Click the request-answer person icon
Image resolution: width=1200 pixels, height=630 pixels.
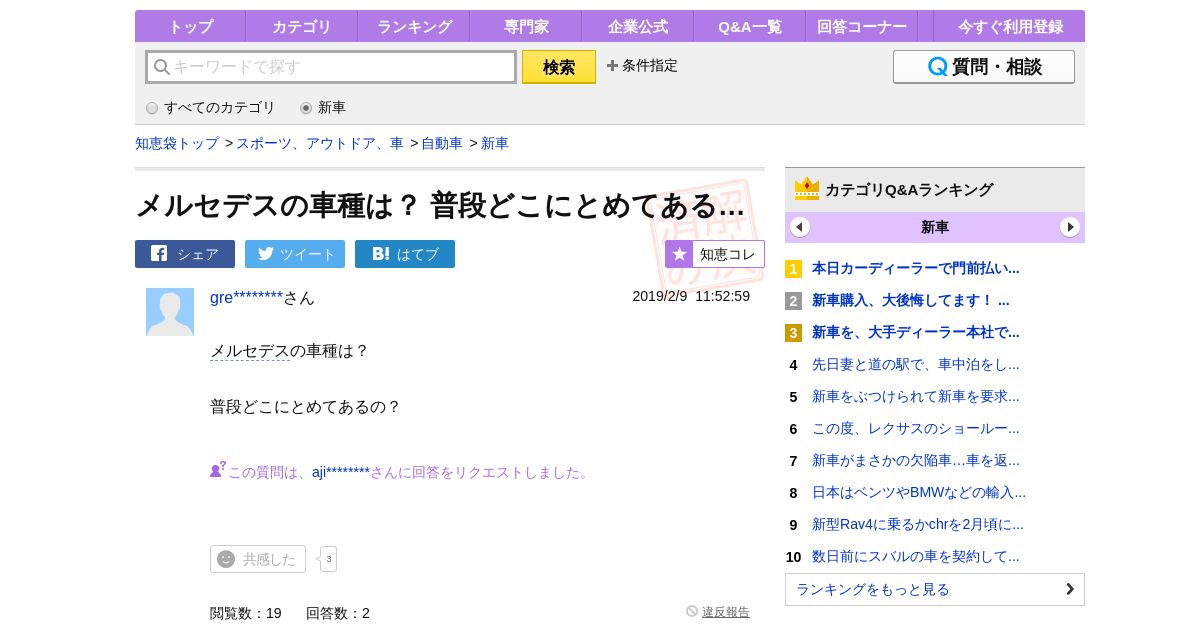coord(217,469)
